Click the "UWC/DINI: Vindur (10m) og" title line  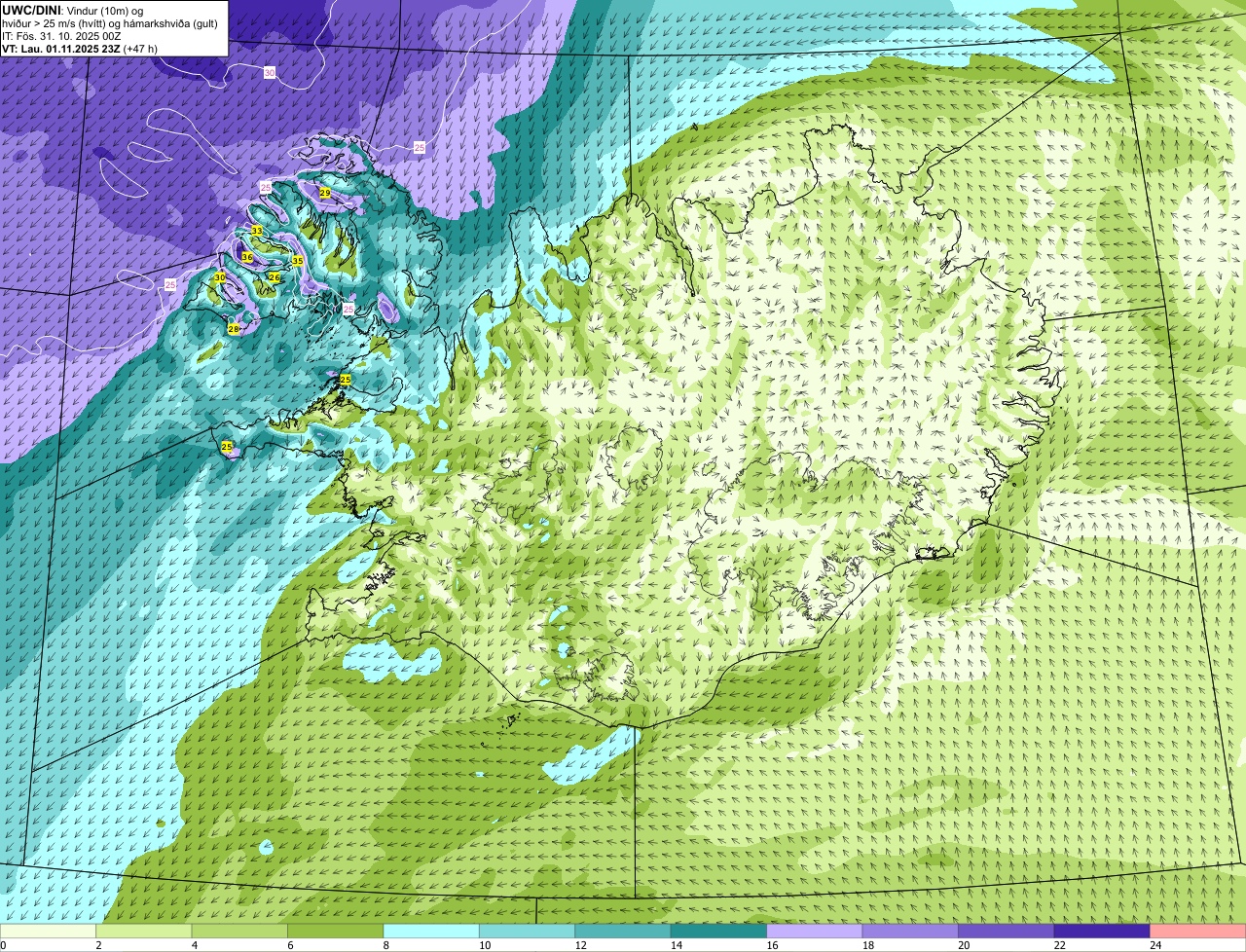pyautogui.click(x=73, y=10)
